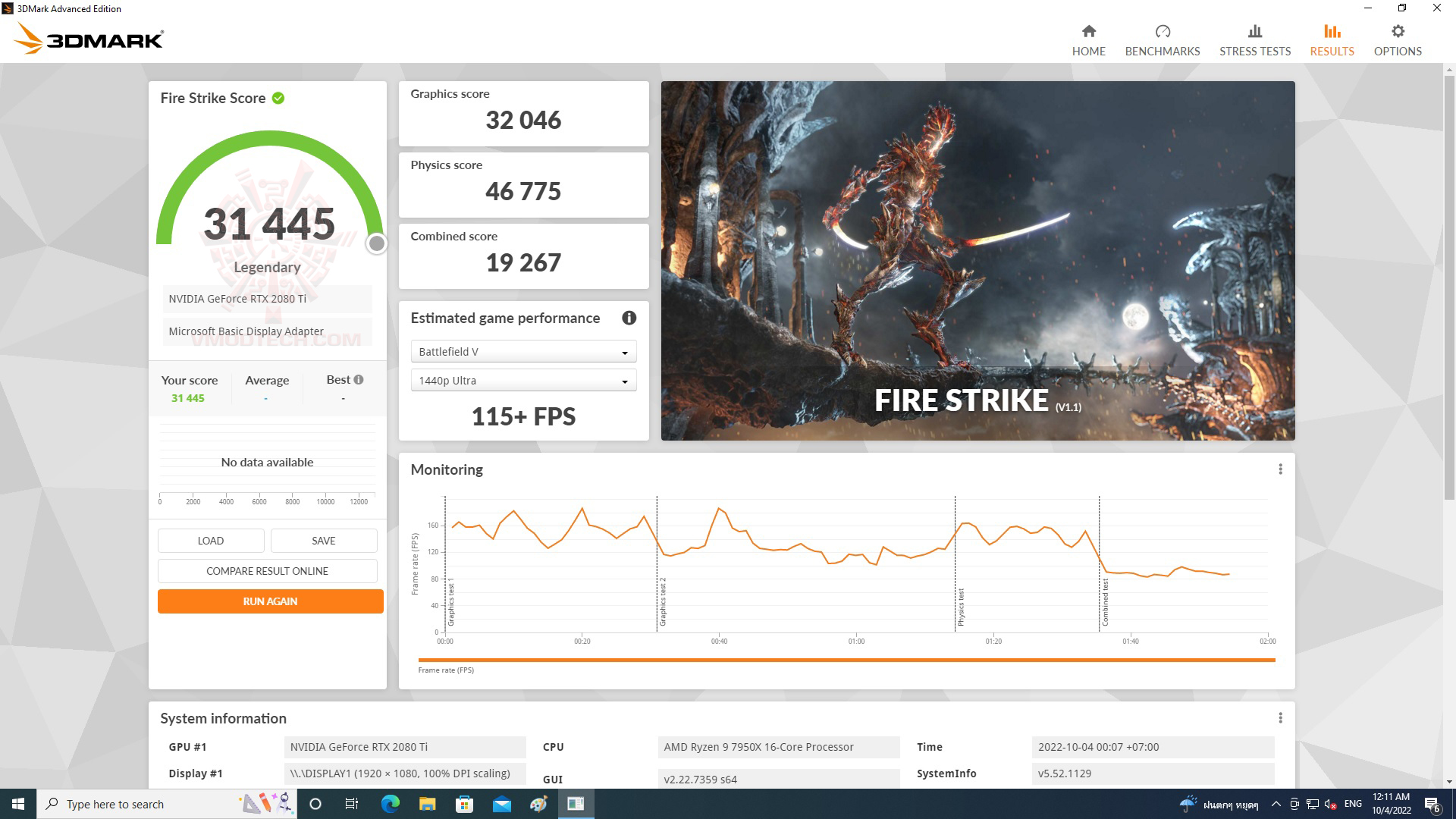Select the Battlefield V game dropdown
The image size is (1456, 819).
522,351
